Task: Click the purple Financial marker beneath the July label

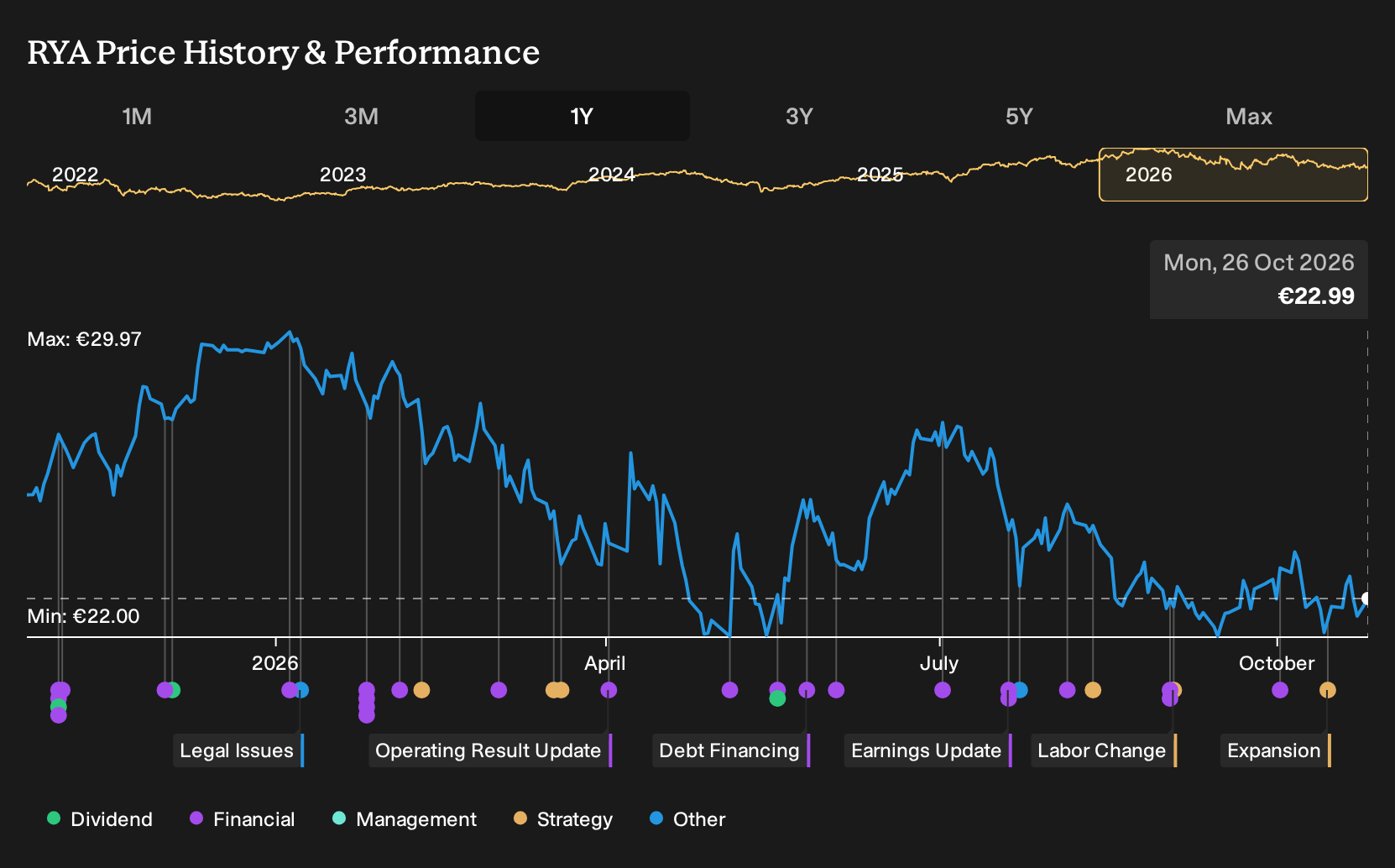Action: pos(943,690)
